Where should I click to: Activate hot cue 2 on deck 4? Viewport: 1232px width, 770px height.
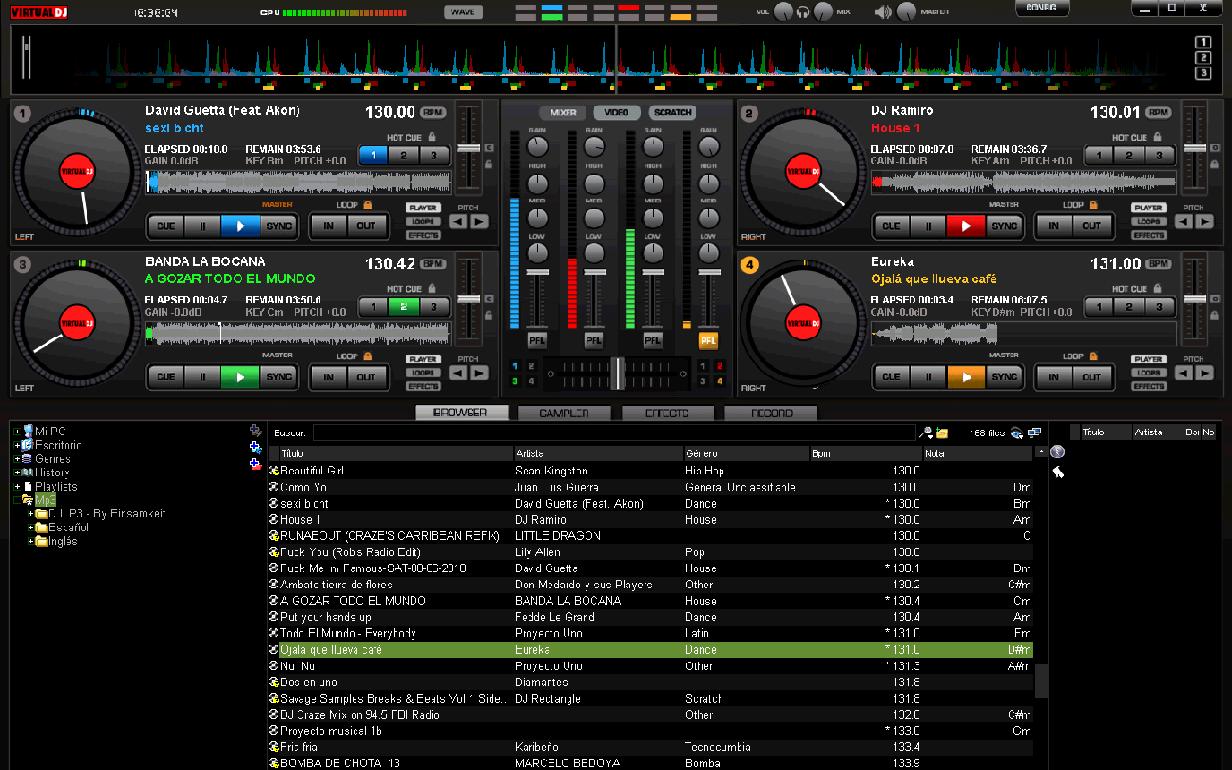click(1128, 308)
